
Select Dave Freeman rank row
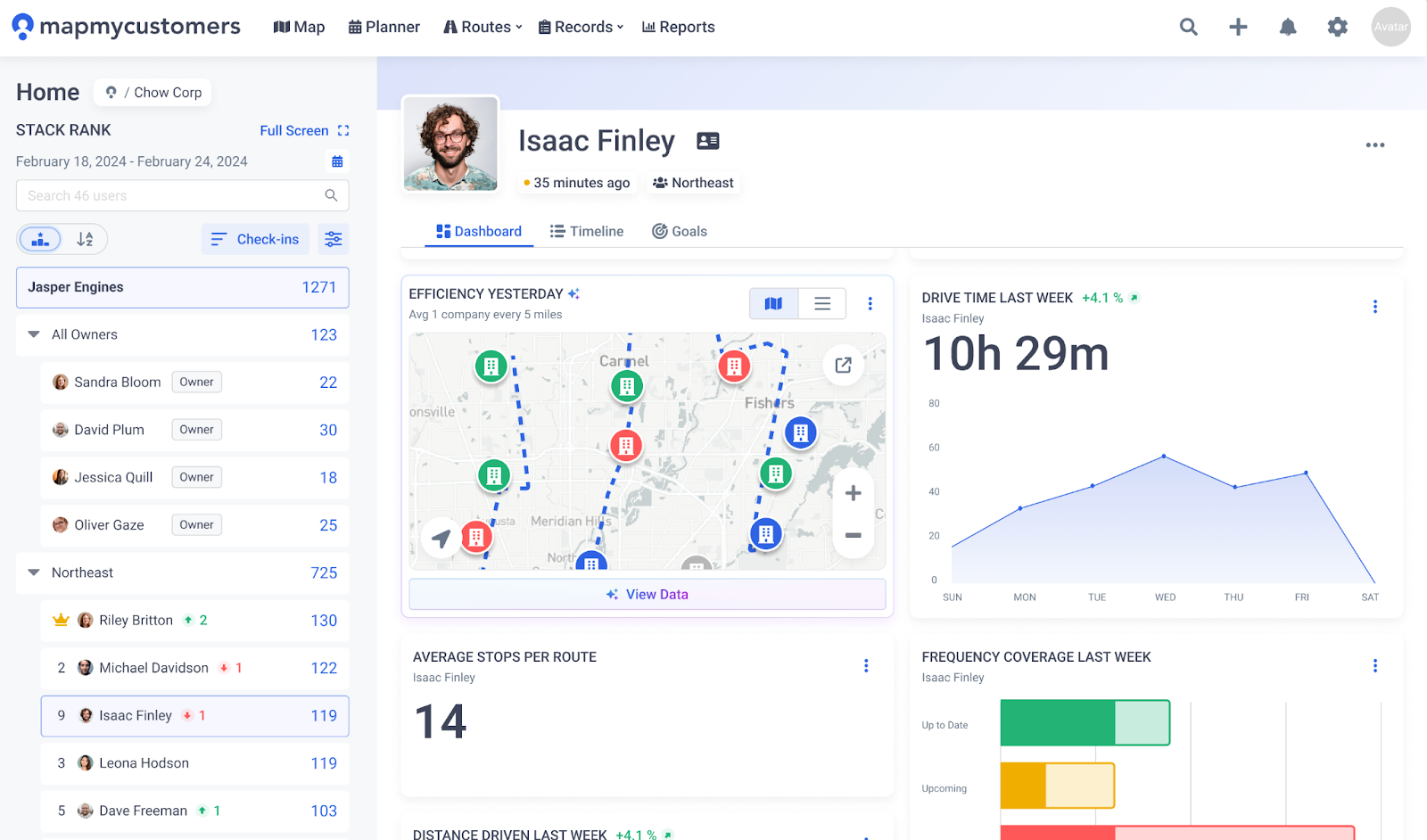[194, 811]
